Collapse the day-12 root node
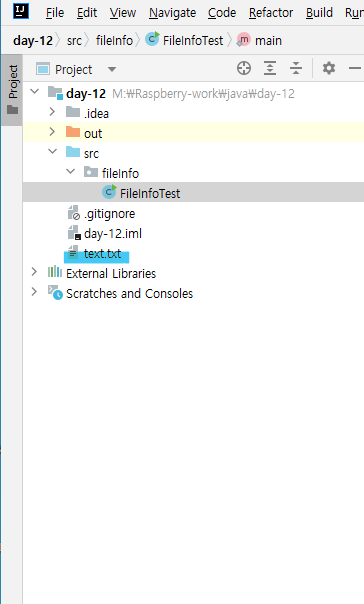This screenshot has height=604, width=364. [x=35, y=92]
